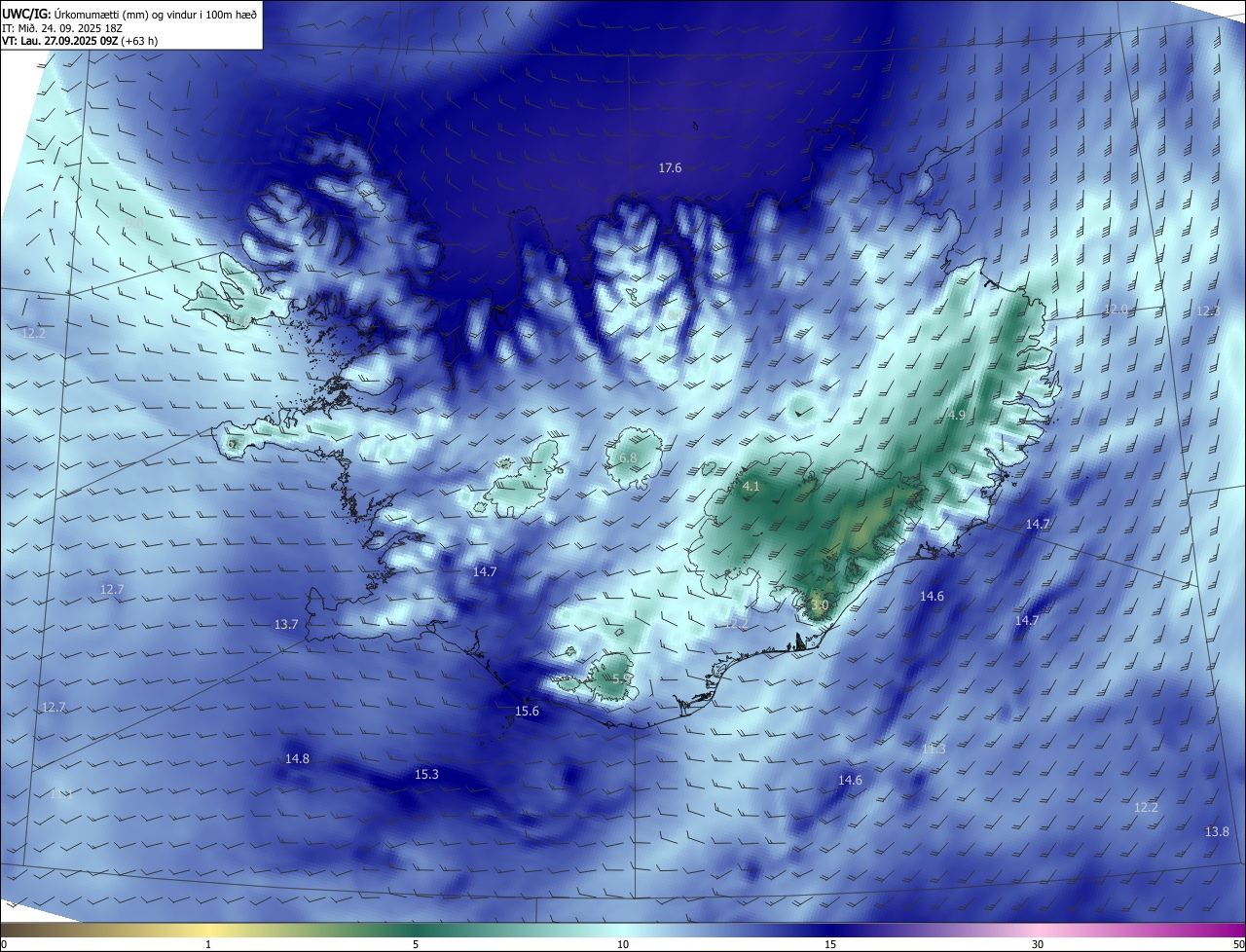Click the 17.6 value over the northern sea
This screenshot has height=952, width=1246.
[x=670, y=168]
